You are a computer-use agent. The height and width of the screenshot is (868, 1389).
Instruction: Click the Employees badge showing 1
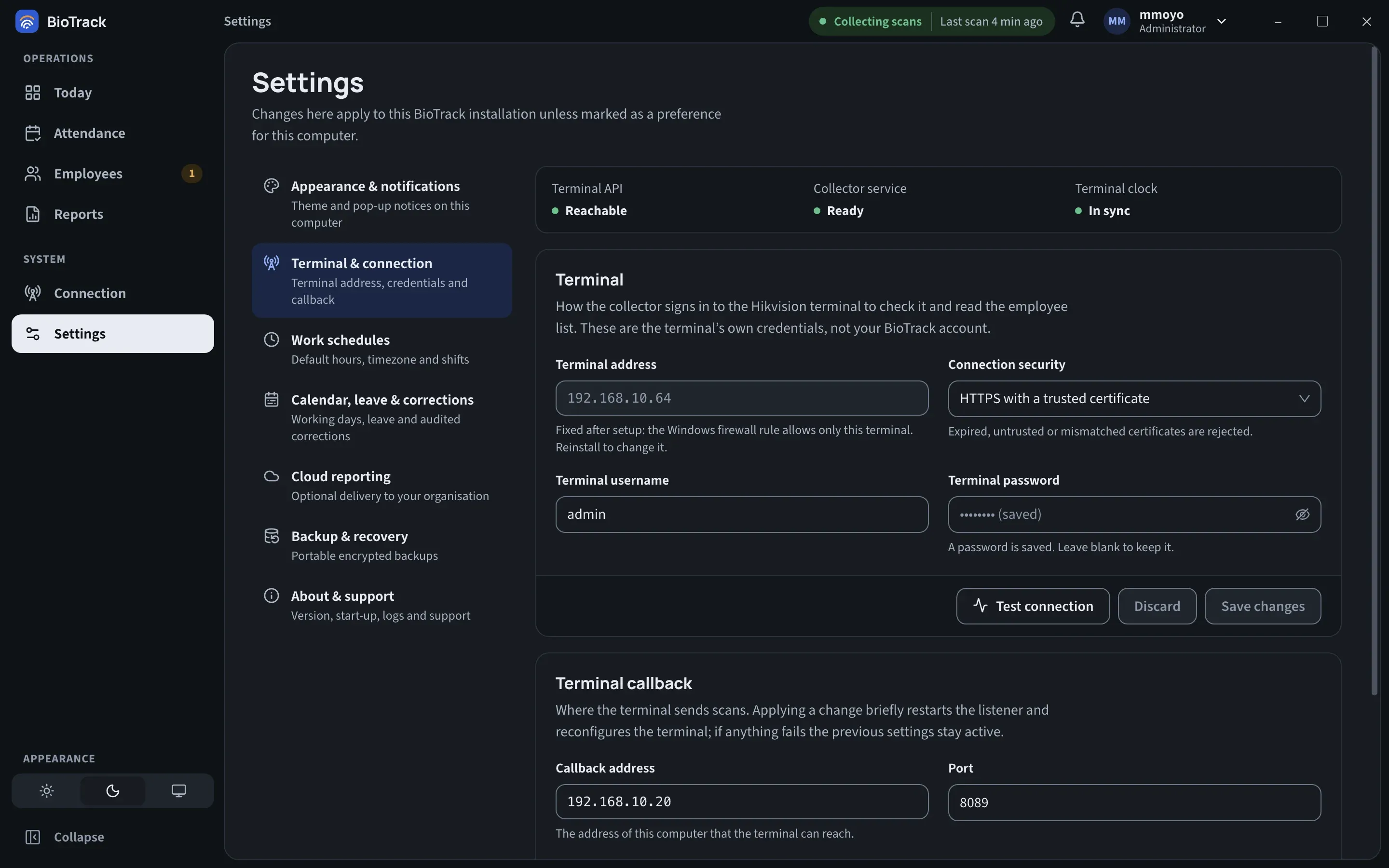click(191, 174)
